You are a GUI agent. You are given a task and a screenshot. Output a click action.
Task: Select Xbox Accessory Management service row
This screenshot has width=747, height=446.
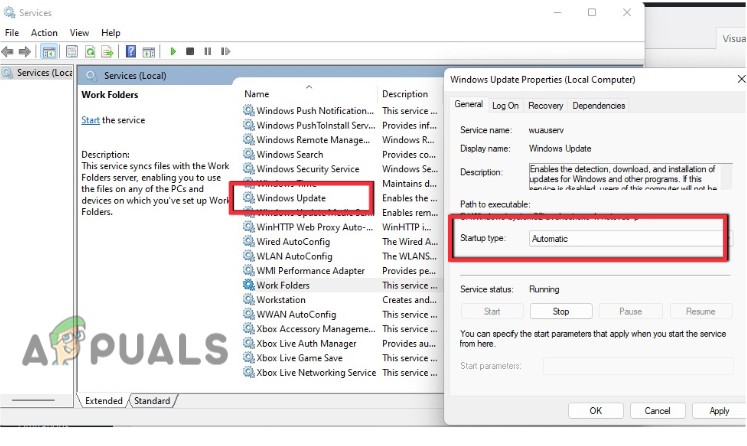[340, 328]
